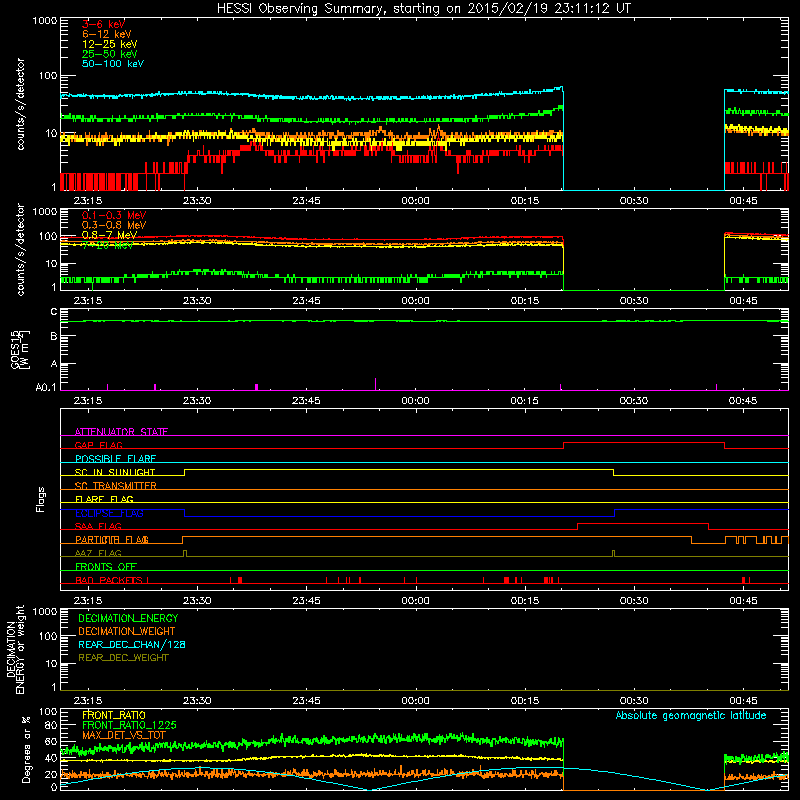Click the 0.8-7 MeV legend label

point(109,235)
